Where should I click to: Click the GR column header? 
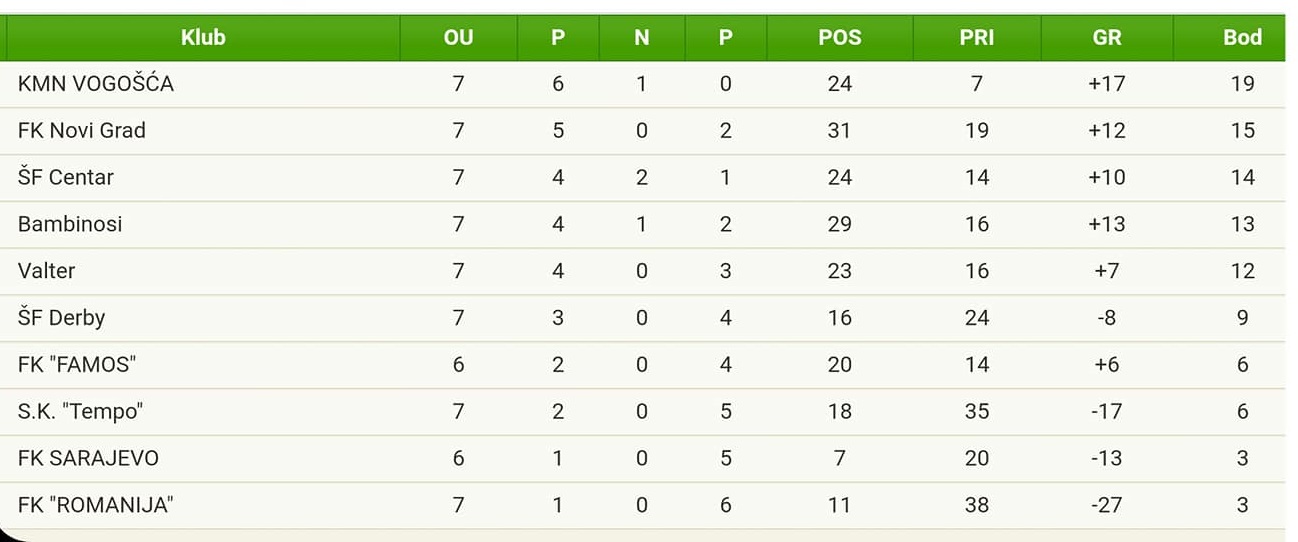[x=1107, y=38]
